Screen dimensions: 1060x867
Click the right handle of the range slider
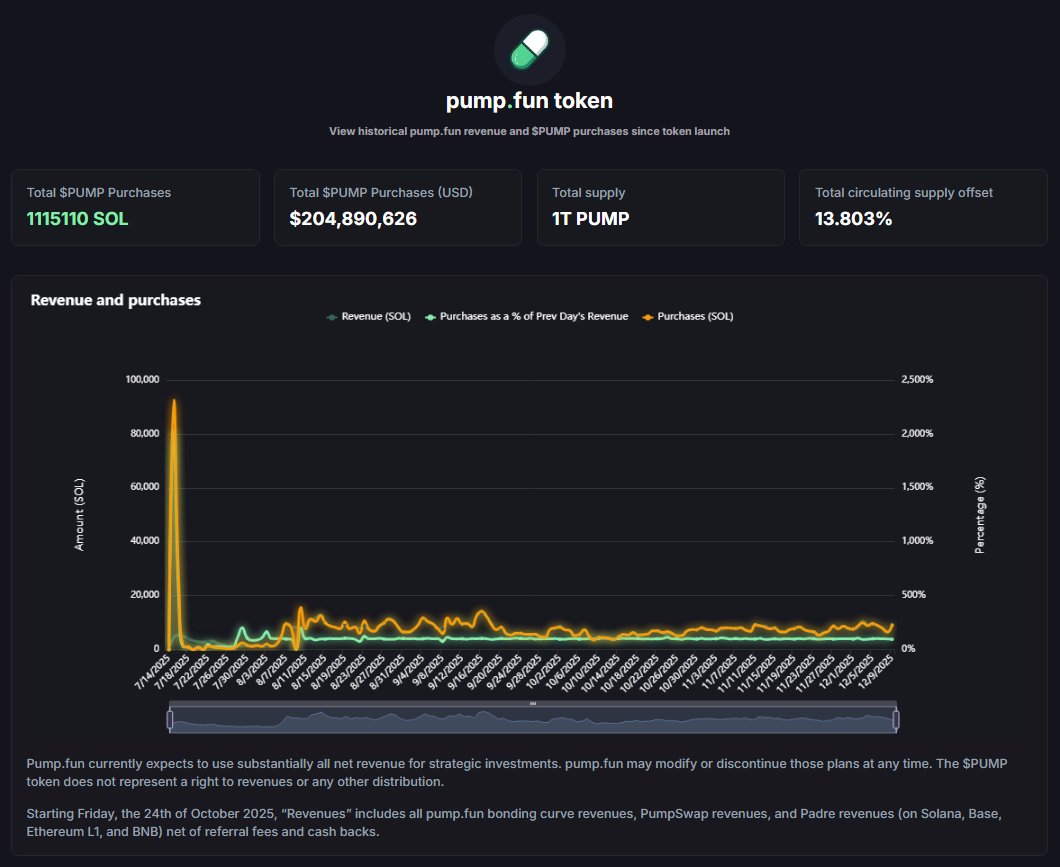click(x=896, y=720)
